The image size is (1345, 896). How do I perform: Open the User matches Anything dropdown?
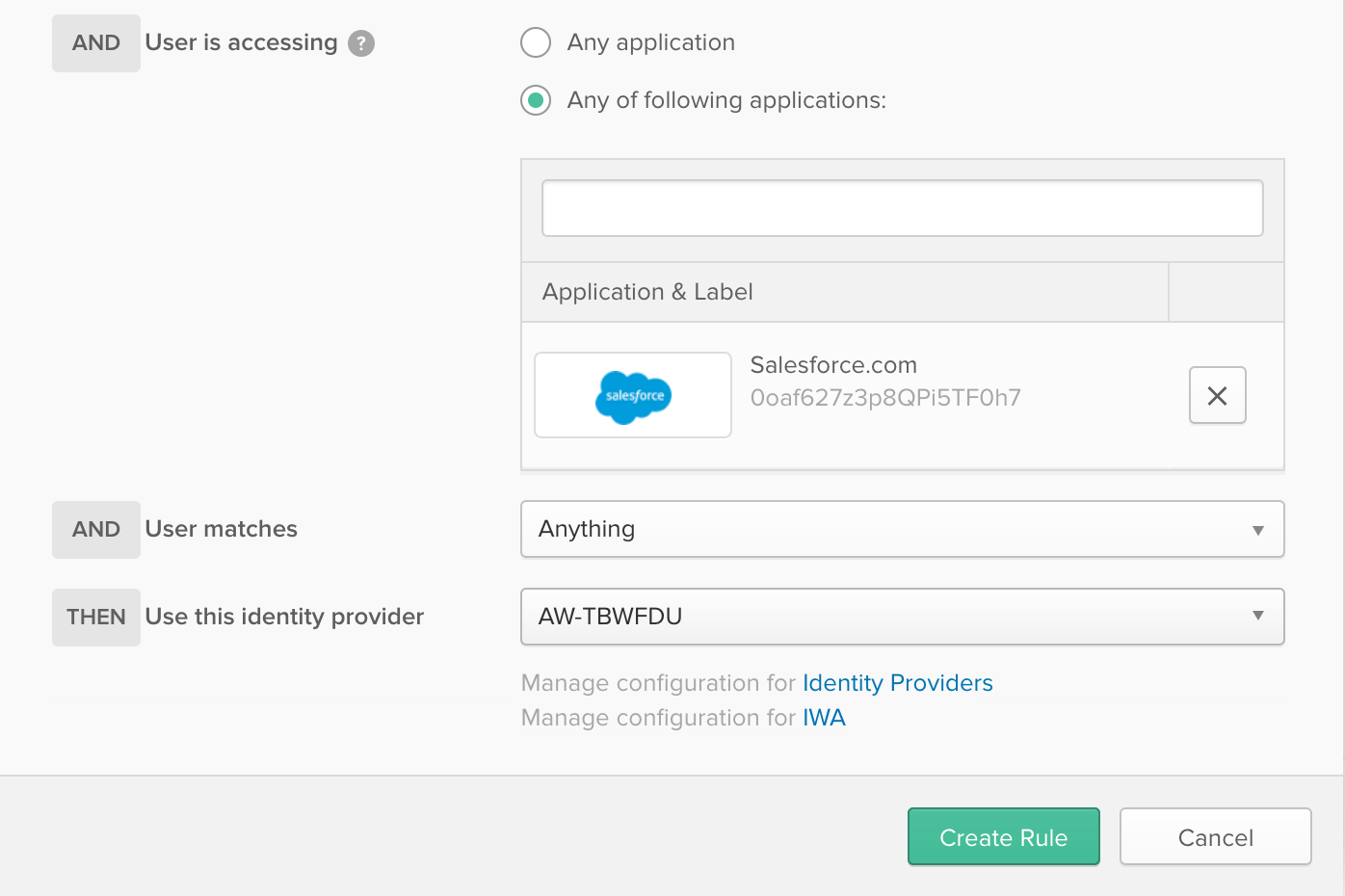click(902, 529)
